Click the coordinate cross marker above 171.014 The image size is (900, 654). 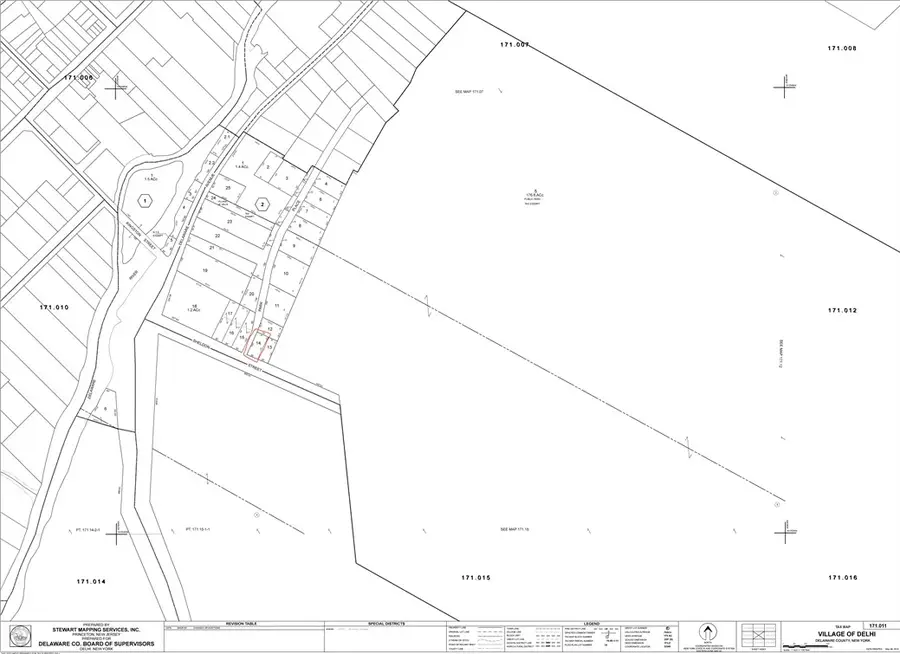[x=117, y=533]
